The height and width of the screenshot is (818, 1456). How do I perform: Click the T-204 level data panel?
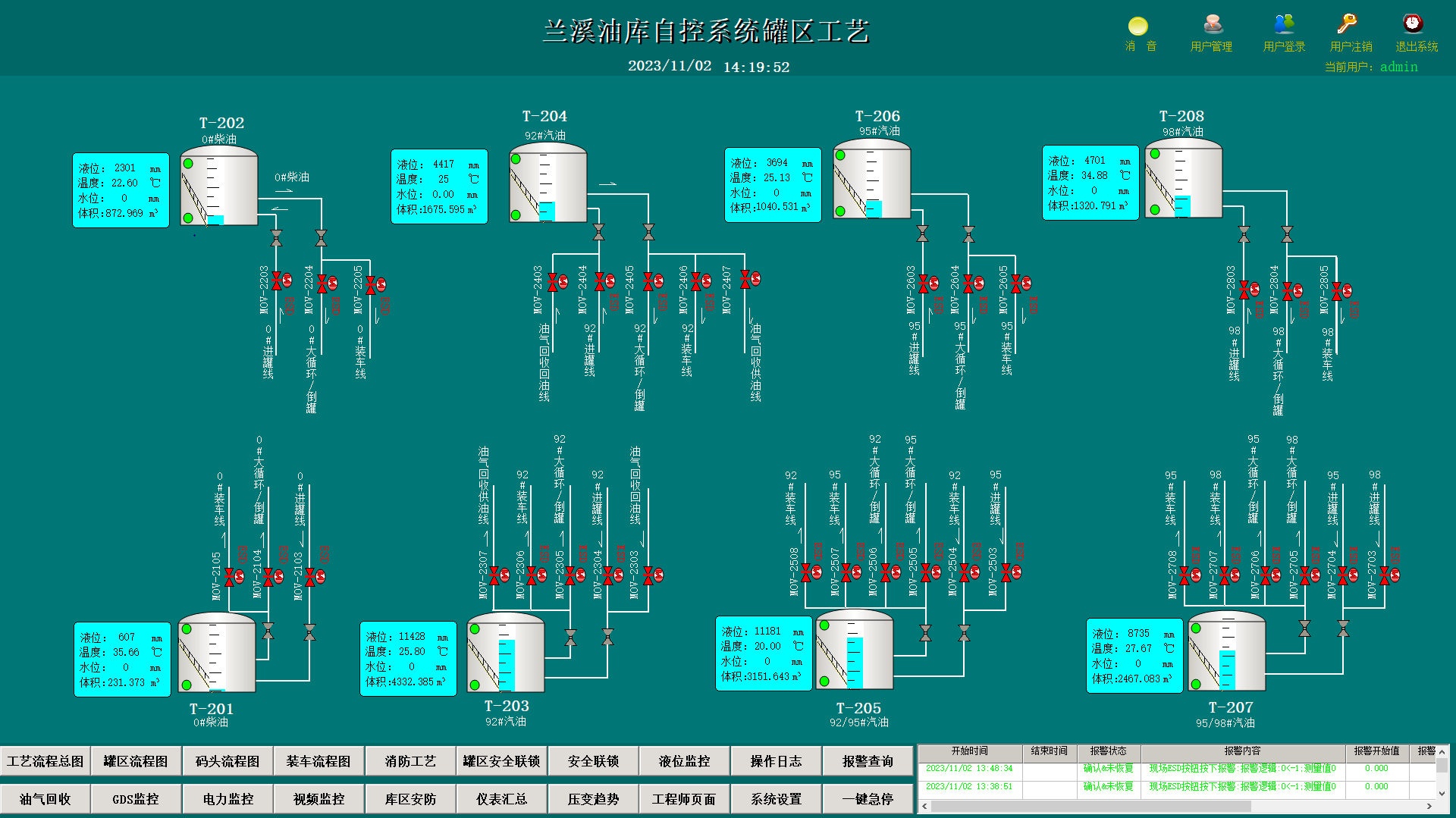[x=439, y=186]
